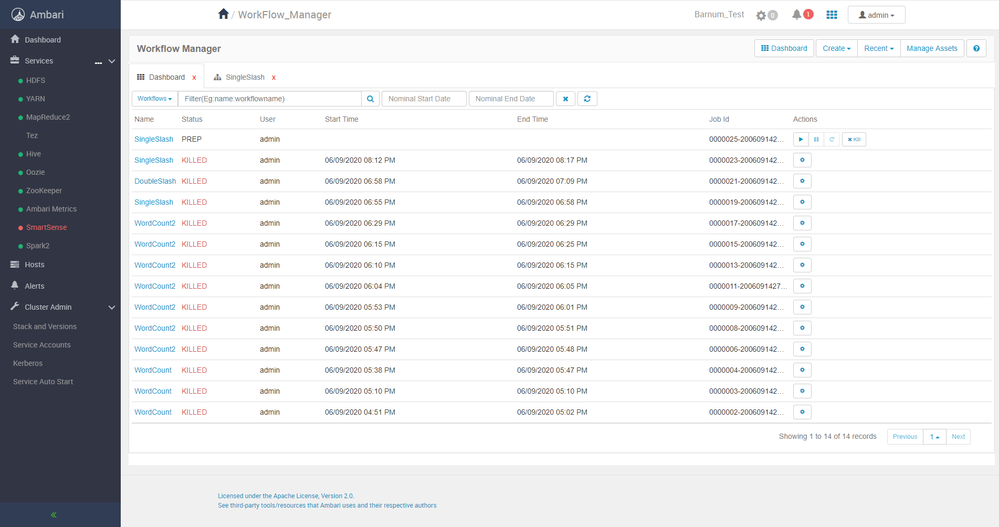Open Kerberos settings
Screen dimensions: 999x527
coord(27,363)
